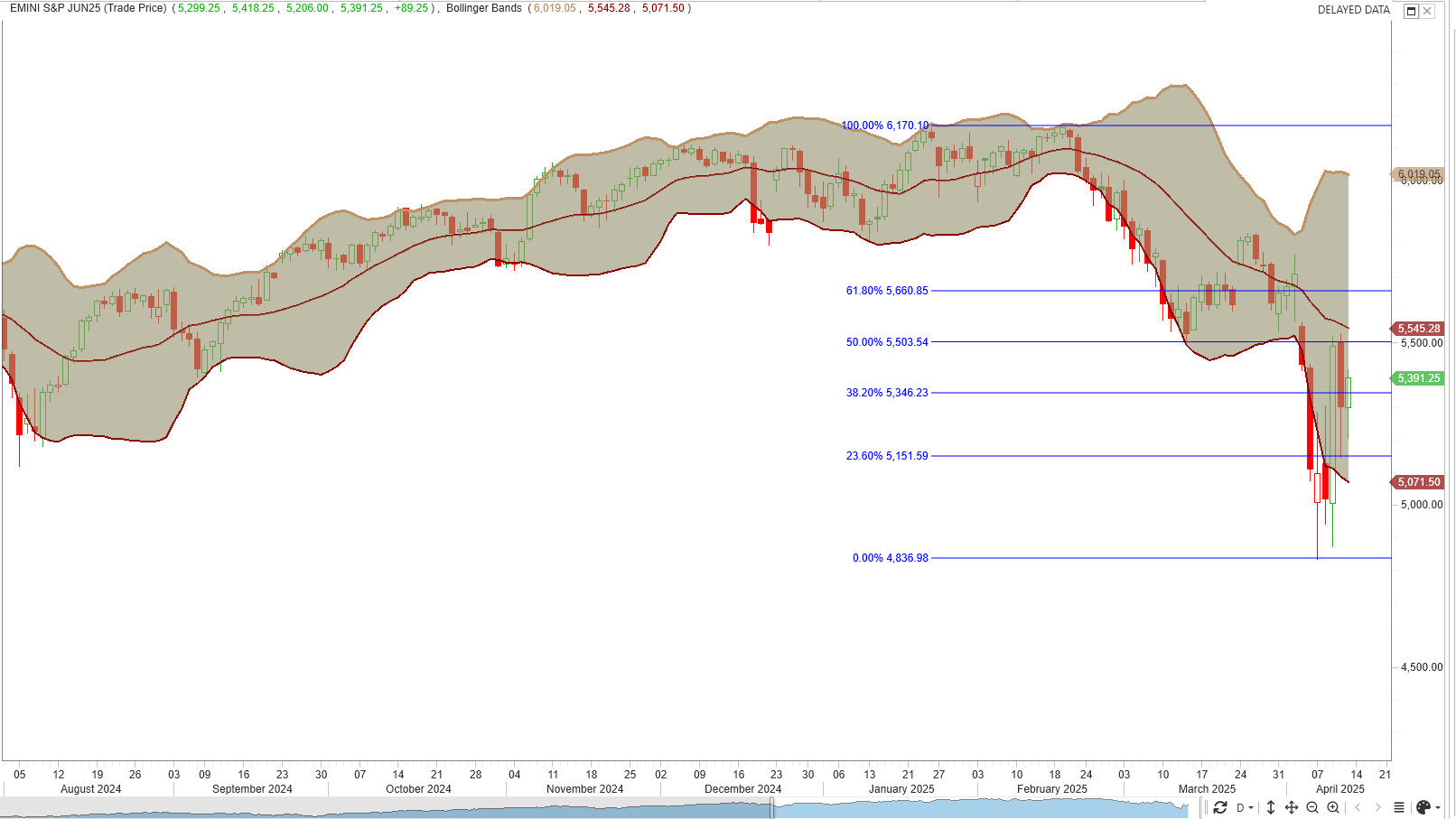Screen dimensions: 1456x819
Task: Click the 4,500.00 price axis label
Action: (x=1422, y=667)
